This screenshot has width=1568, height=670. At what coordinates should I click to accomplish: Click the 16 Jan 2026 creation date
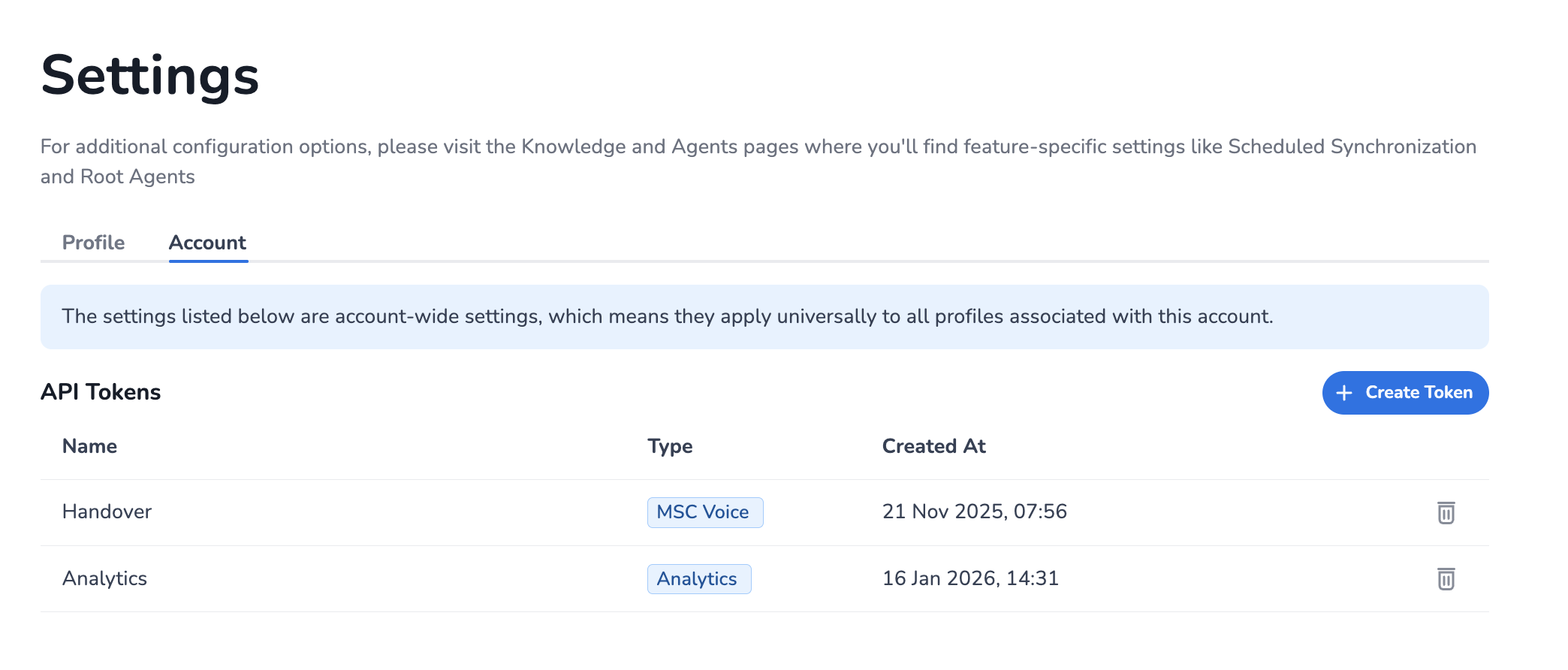click(970, 578)
